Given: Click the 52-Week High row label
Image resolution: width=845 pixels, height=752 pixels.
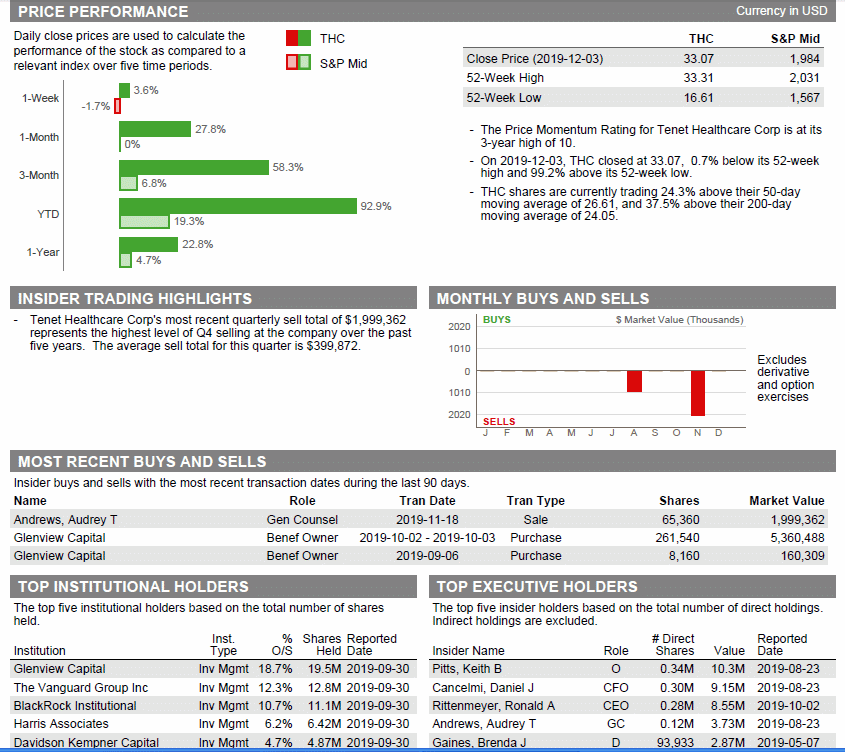Looking at the screenshot, I should click(x=505, y=78).
